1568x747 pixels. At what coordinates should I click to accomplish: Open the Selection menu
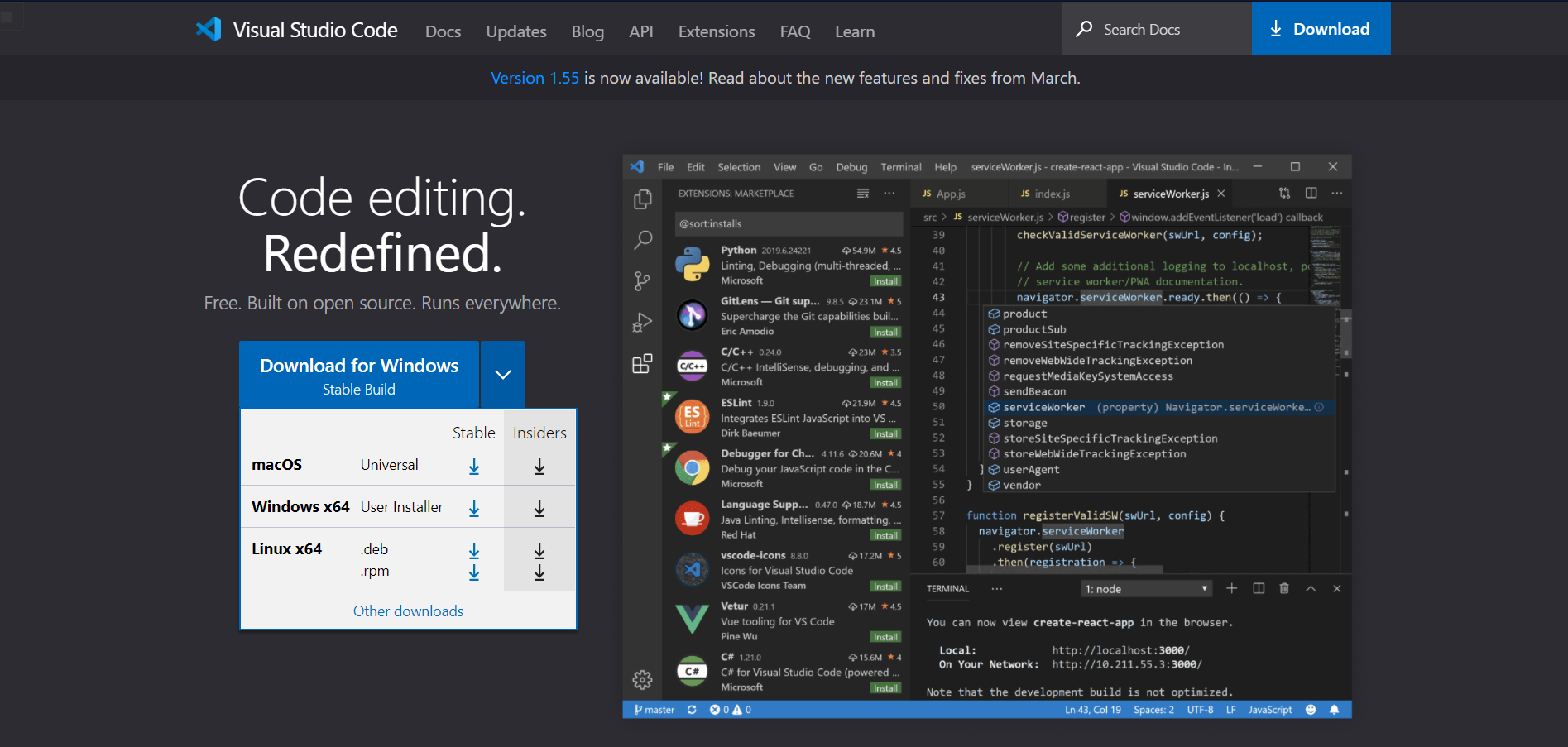point(739,167)
